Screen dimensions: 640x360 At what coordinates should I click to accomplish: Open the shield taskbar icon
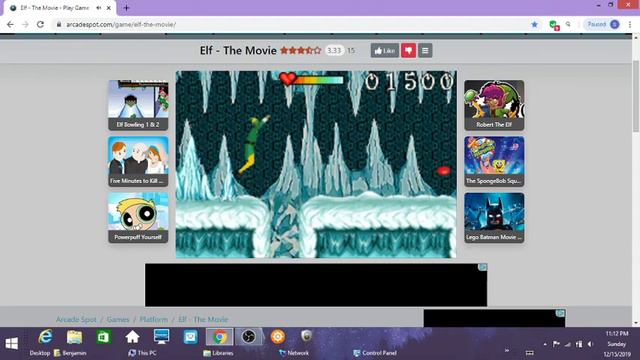[307, 336]
